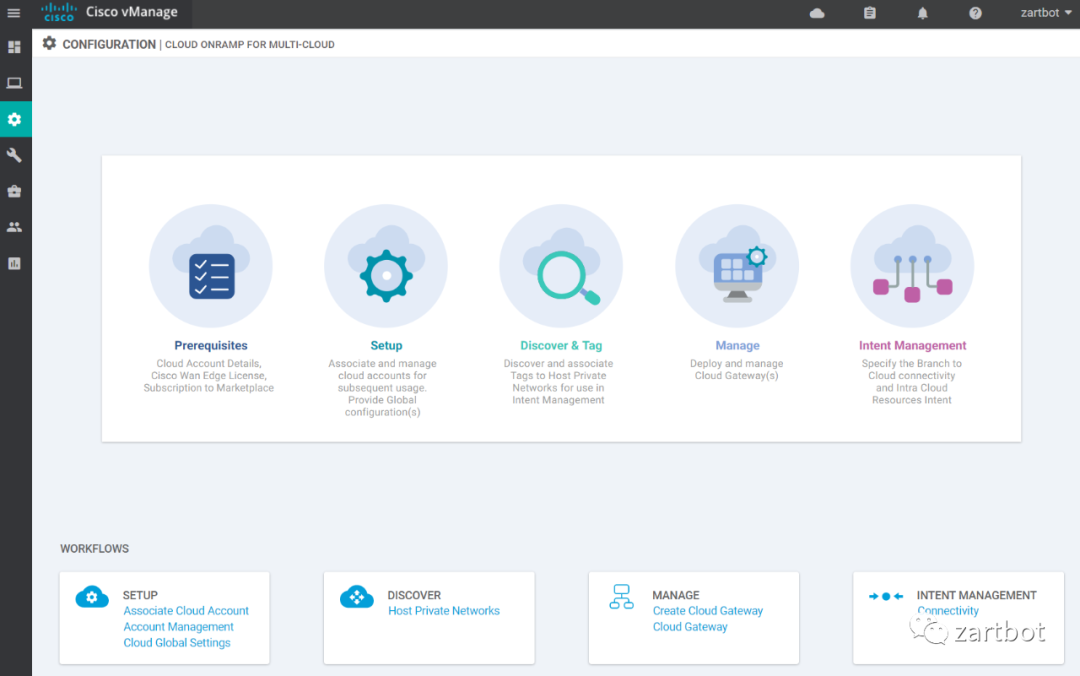Click the Manage monitor circle icon

pyautogui.click(x=737, y=266)
